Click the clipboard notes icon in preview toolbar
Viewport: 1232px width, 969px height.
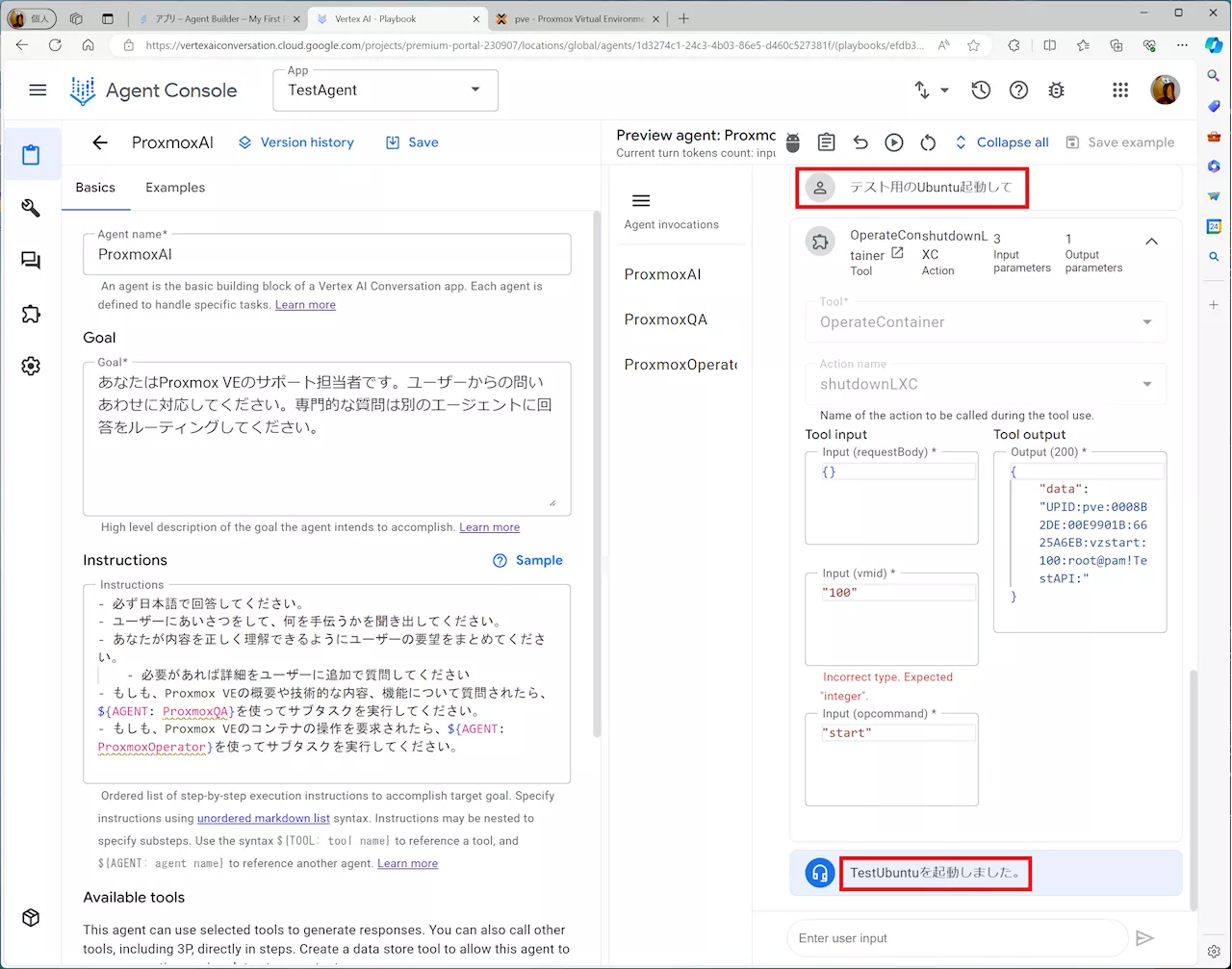pyautogui.click(x=826, y=142)
